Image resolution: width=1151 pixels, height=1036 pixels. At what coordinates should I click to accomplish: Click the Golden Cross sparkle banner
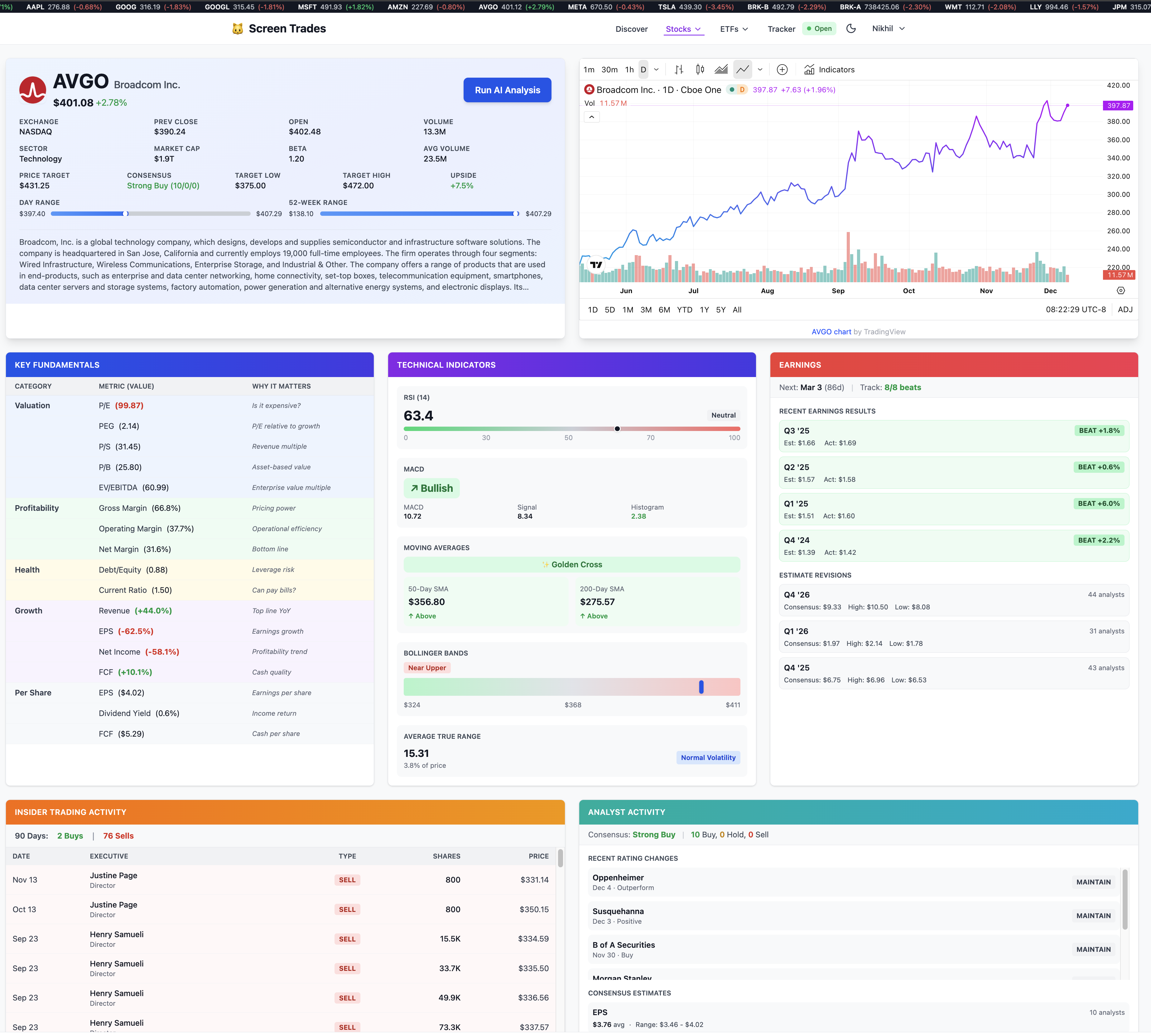coord(572,565)
